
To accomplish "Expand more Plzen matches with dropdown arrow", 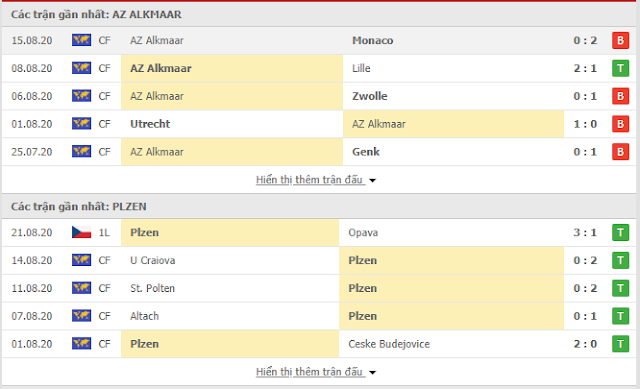I will tap(372, 373).
